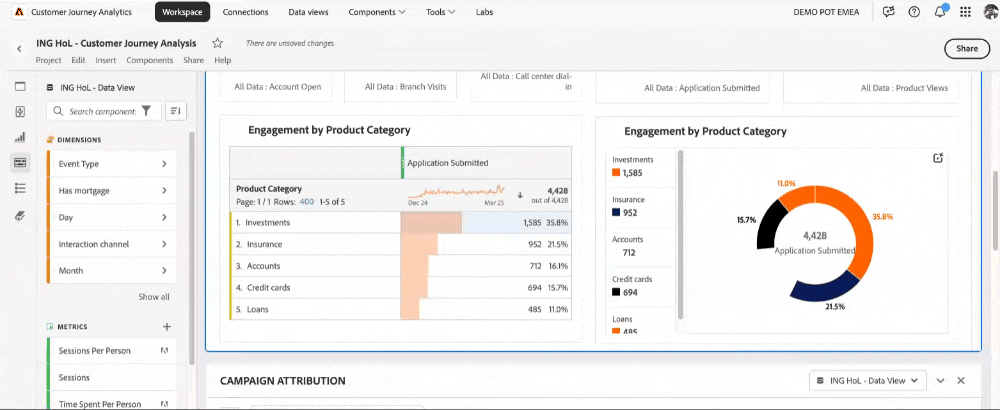Screen dimensions: 1000x410
Task: Open the Insert menu
Action: (106, 60)
